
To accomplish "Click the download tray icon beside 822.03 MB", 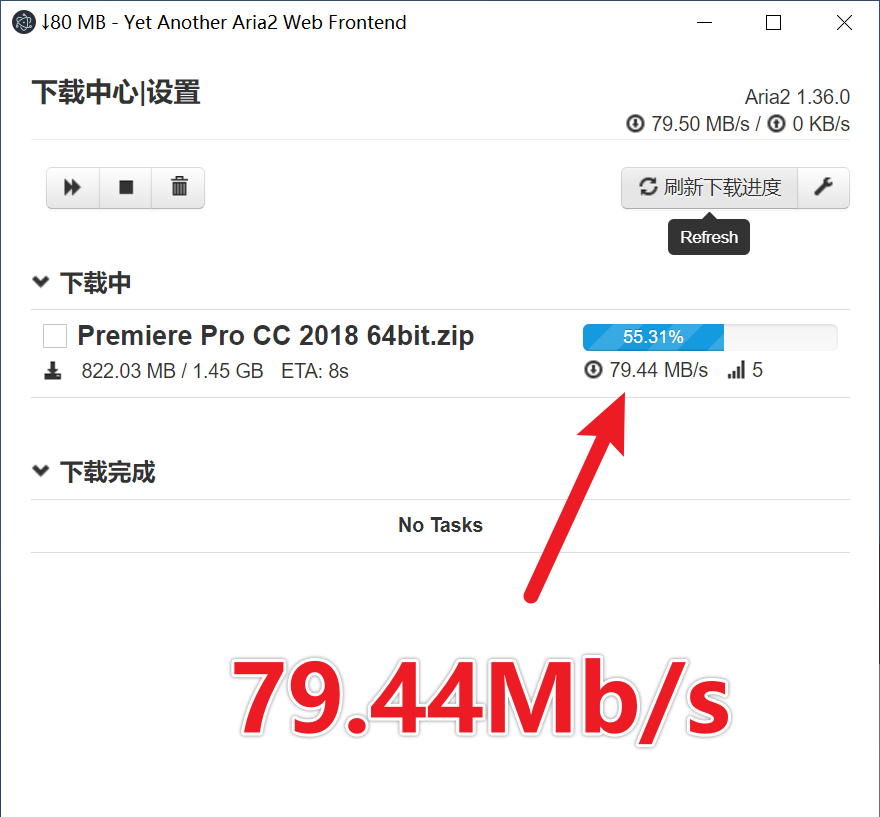I will pos(53,371).
